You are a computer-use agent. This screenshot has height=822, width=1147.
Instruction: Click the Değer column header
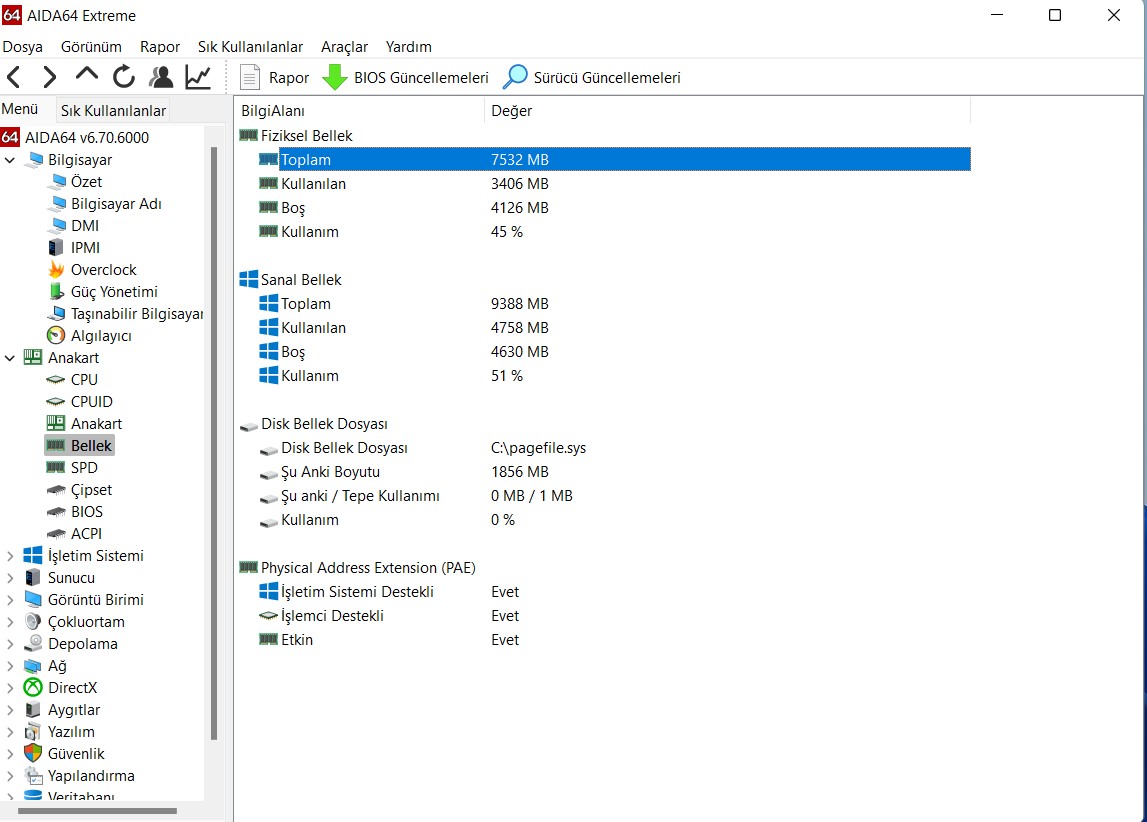[727, 110]
